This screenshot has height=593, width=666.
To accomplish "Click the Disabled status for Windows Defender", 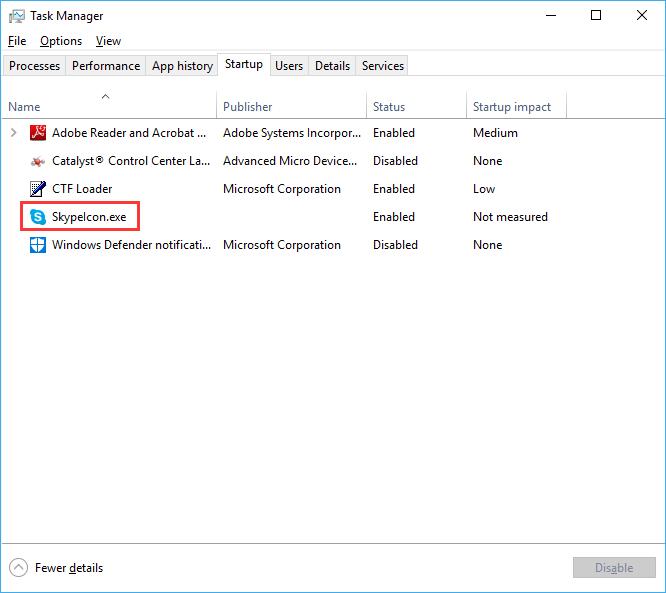I will [x=395, y=245].
